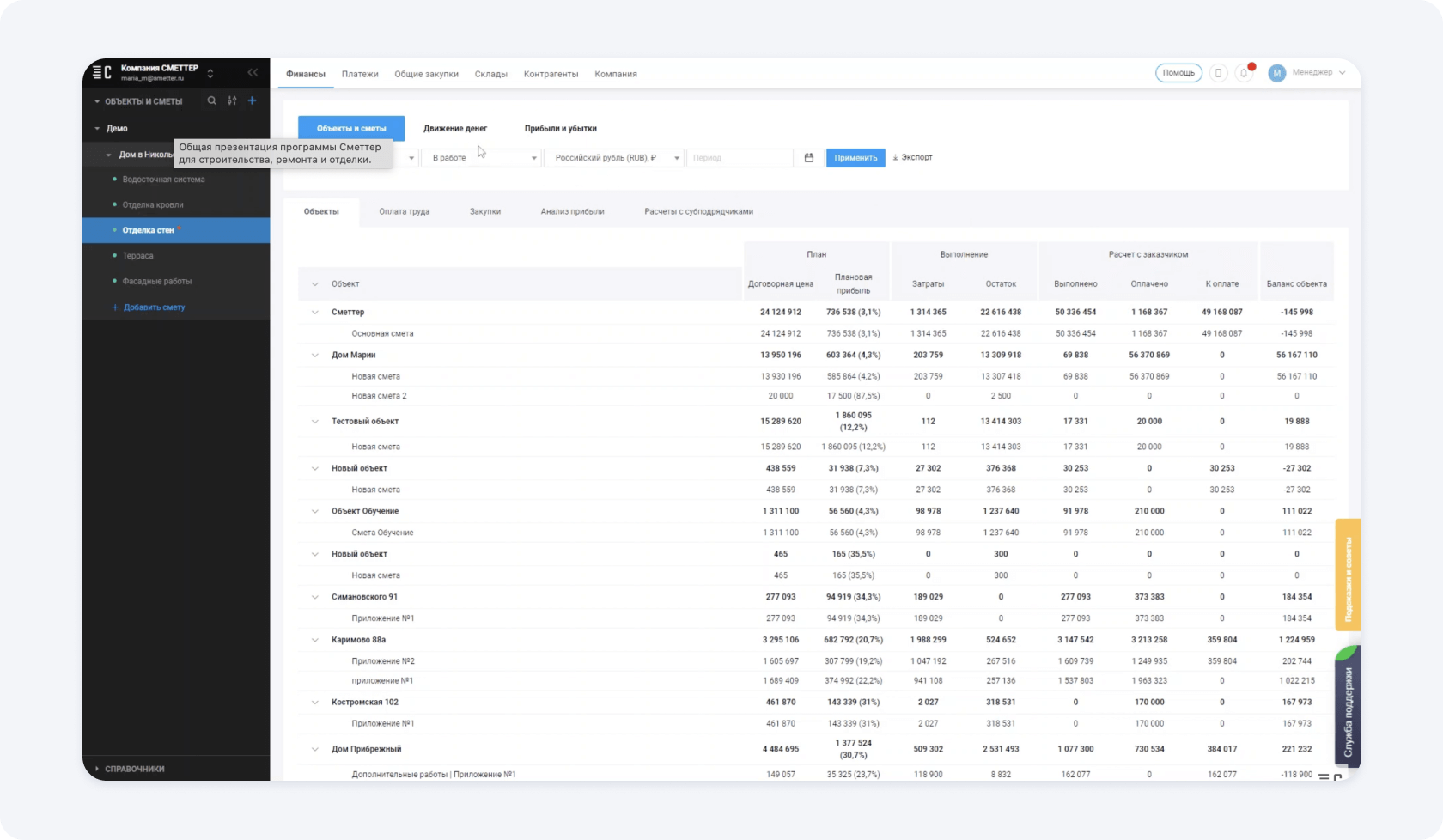Open the notifications bell
Image resolution: width=1443 pixels, height=840 pixels.
click(1244, 74)
